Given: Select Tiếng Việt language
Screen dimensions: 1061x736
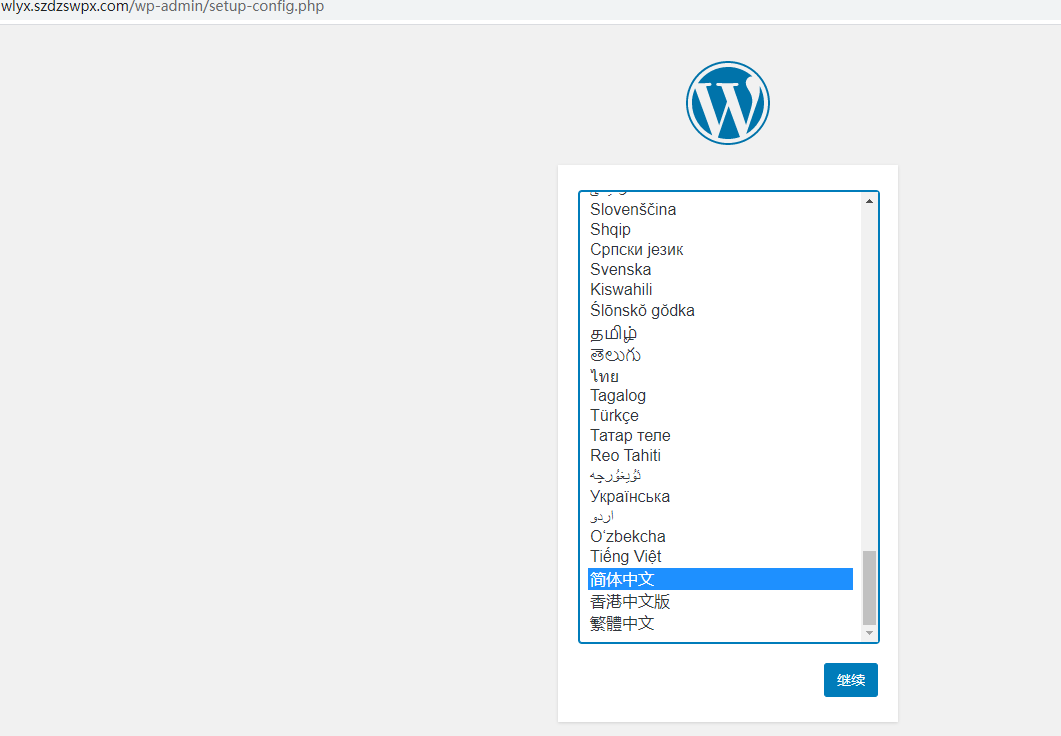Looking at the screenshot, I should tap(625, 556).
